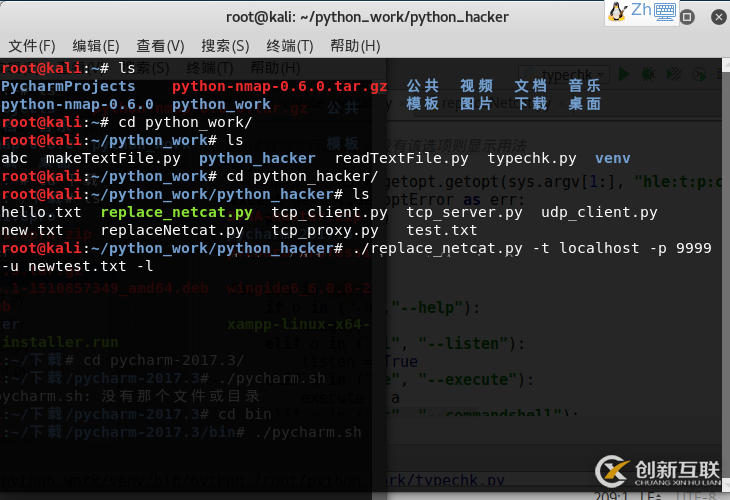Image resolution: width=730 pixels, height=500 pixels.
Task: Click the 文档 folder name
Action: click(531, 86)
